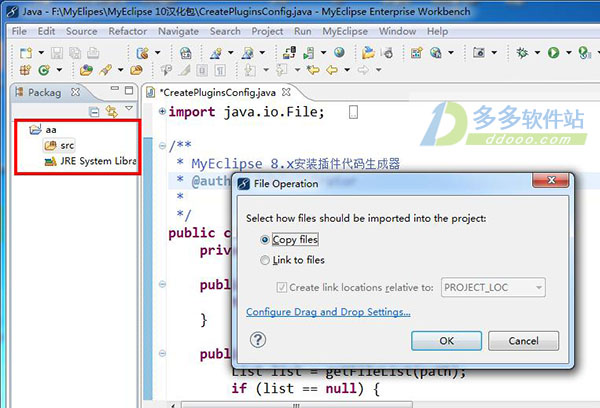The height and width of the screenshot is (408, 600).
Task: Click the New Java Package icon
Action: coord(25,70)
